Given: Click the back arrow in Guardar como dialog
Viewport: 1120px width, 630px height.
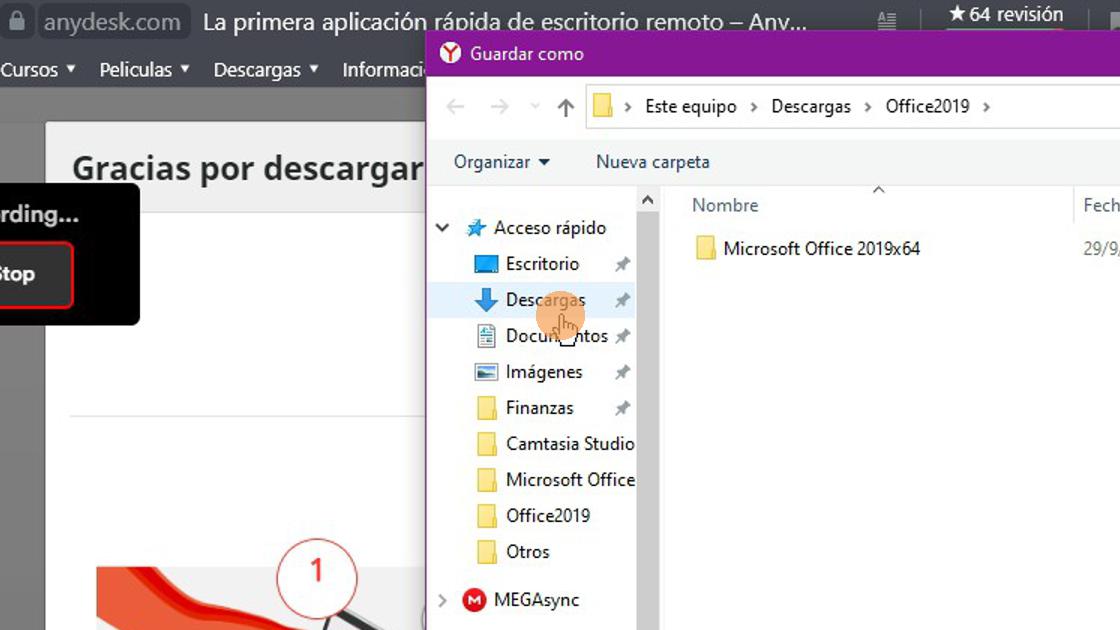Looking at the screenshot, I should pyautogui.click(x=455, y=107).
